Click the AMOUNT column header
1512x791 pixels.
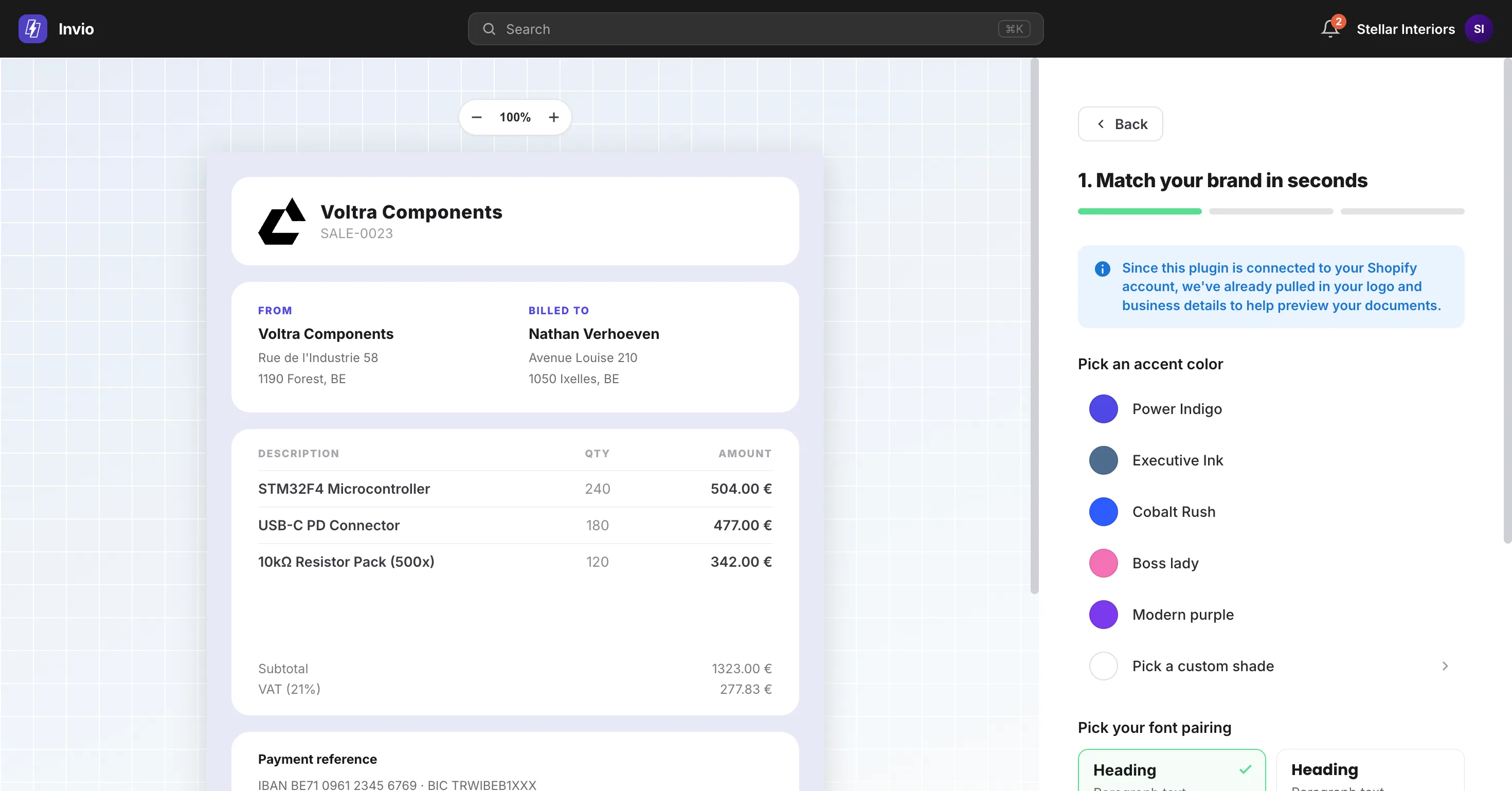point(745,454)
